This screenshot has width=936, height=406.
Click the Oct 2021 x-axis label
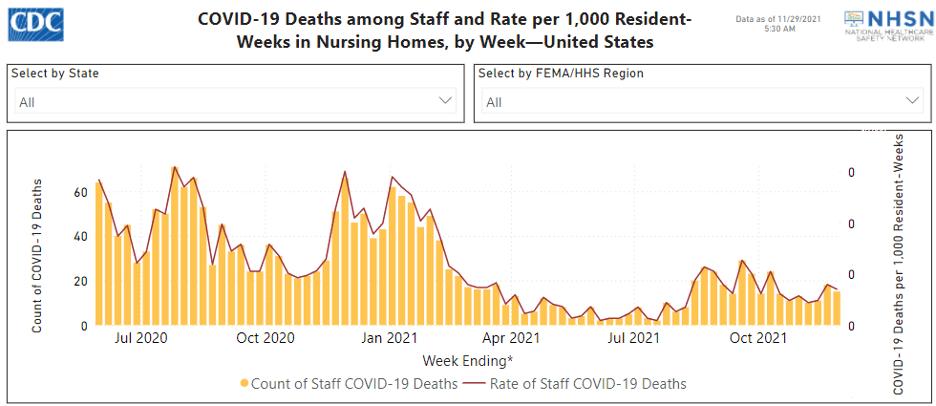click(757, 339)
